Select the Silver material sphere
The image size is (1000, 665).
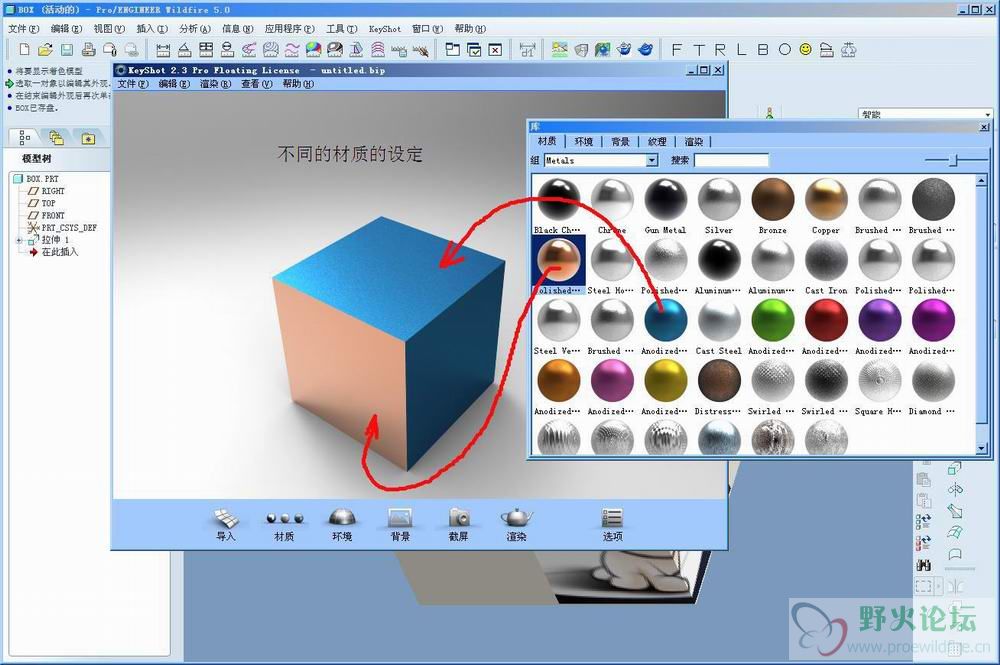point(719,199)
